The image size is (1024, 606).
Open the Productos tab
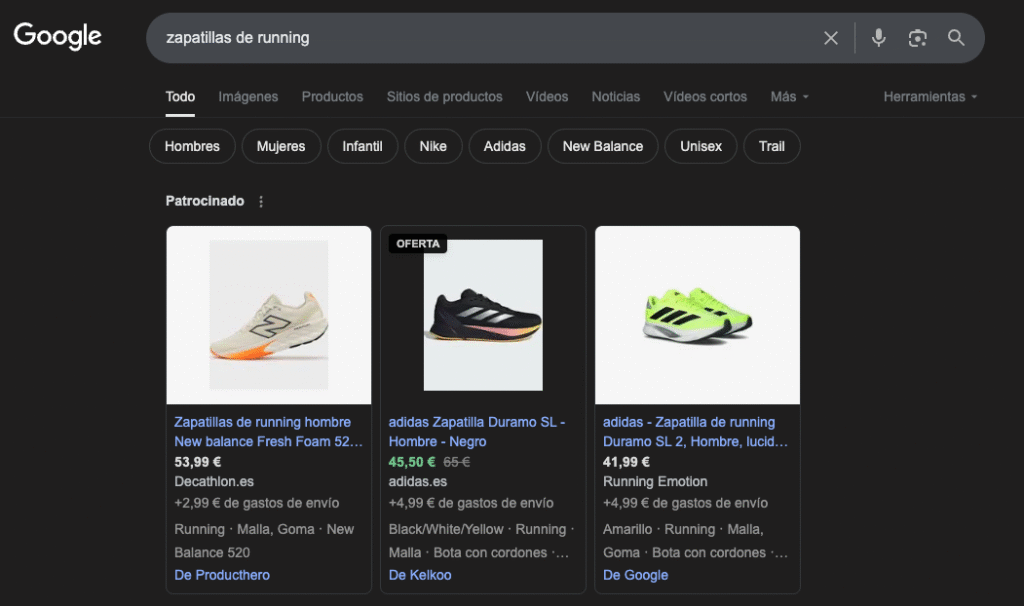[x=332, y=97]
